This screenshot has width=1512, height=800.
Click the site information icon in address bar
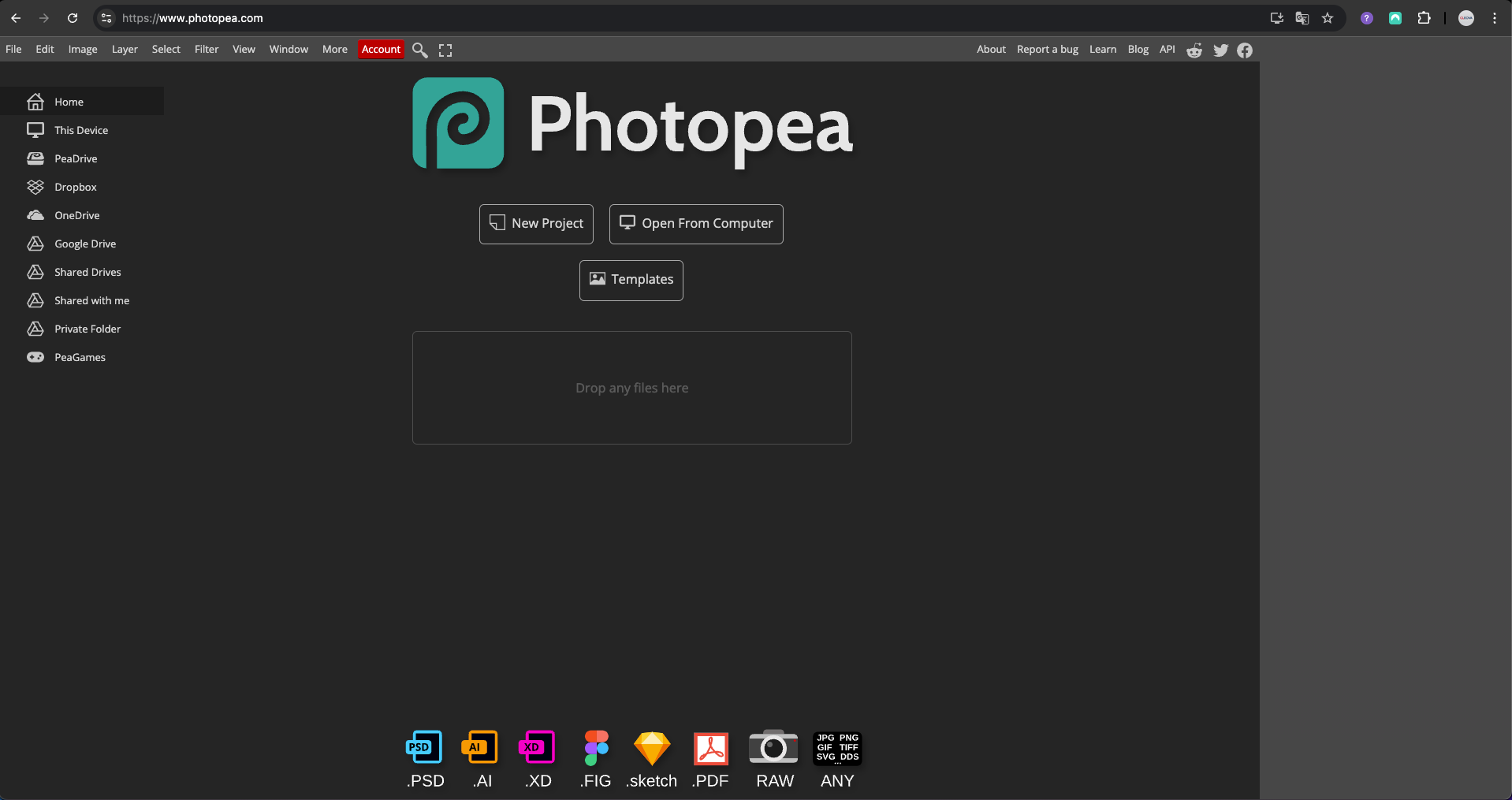[x=107, y=18]
